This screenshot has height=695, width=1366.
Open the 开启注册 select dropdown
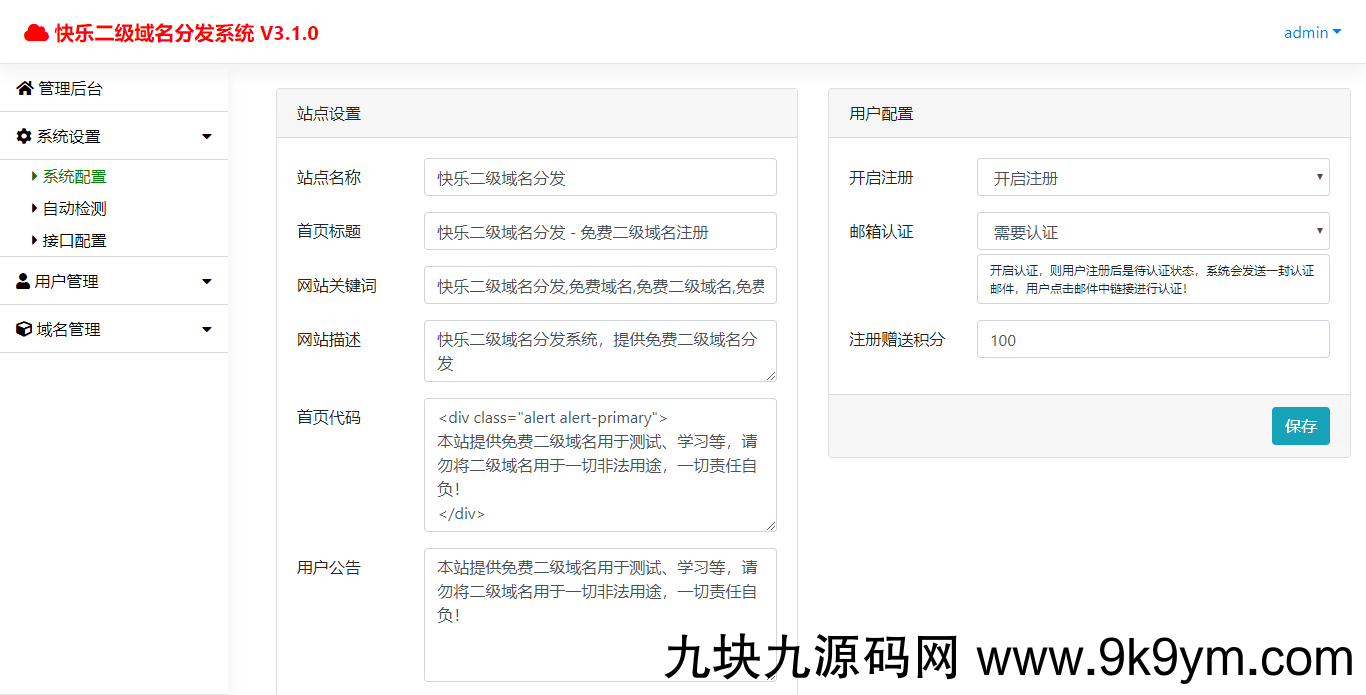(1152, 178)
